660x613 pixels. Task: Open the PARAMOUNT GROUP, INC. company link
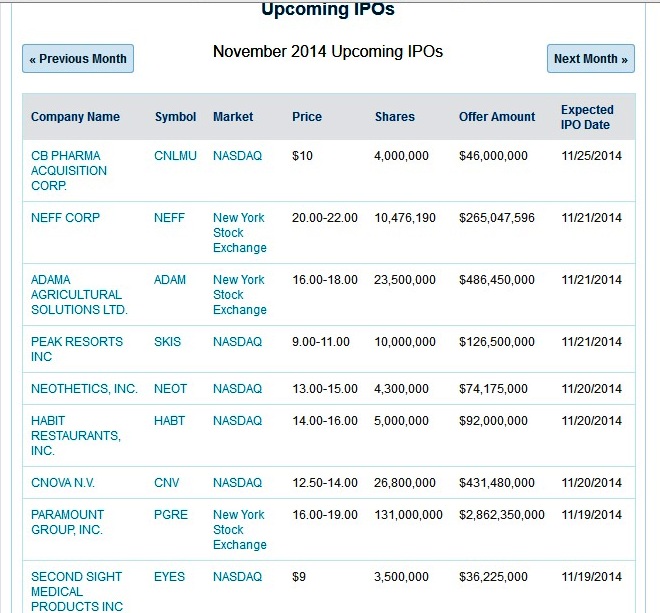click(67, 522)
